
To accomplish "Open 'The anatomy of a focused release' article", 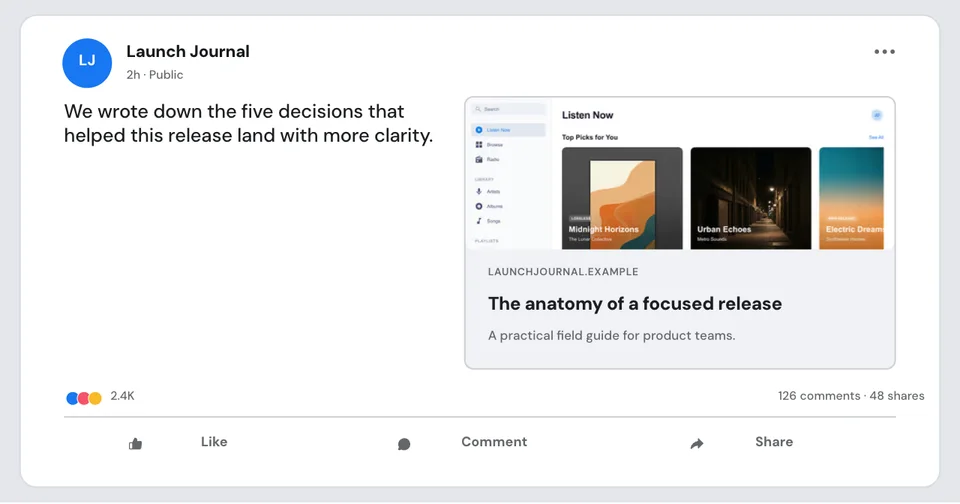I will [x=635, y=304].
